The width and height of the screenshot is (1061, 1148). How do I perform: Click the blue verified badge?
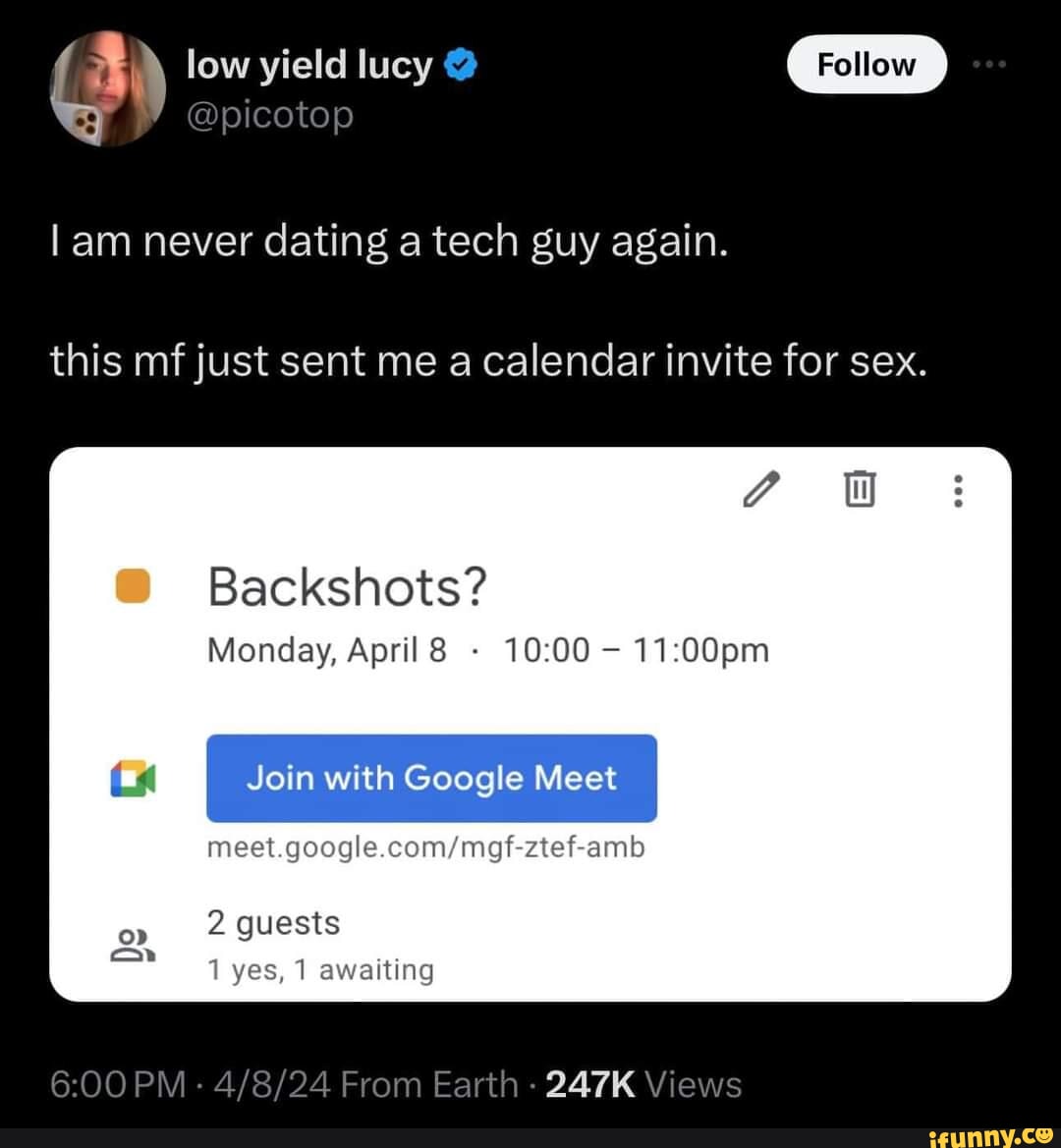click(462, 66)
